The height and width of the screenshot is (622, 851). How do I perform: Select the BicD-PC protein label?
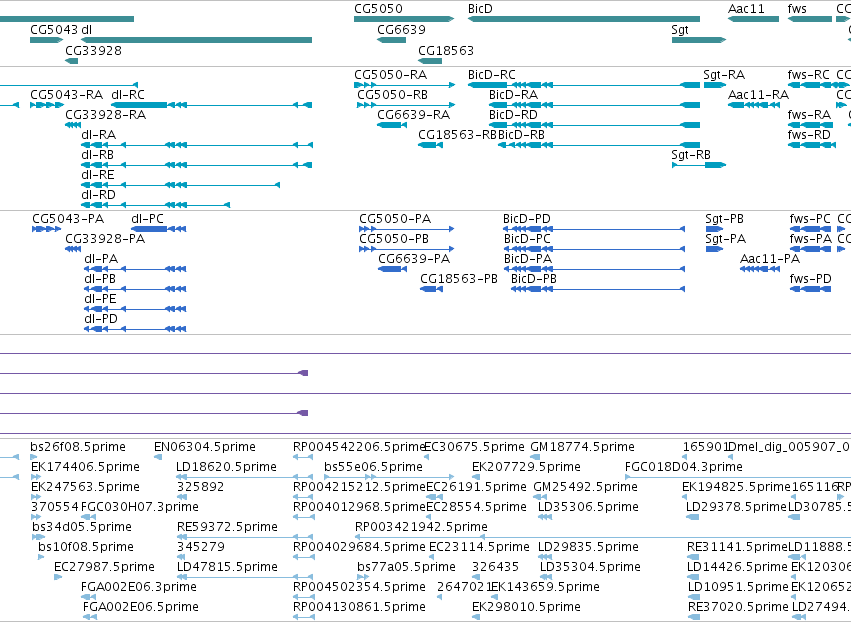(x=527, y=239)
